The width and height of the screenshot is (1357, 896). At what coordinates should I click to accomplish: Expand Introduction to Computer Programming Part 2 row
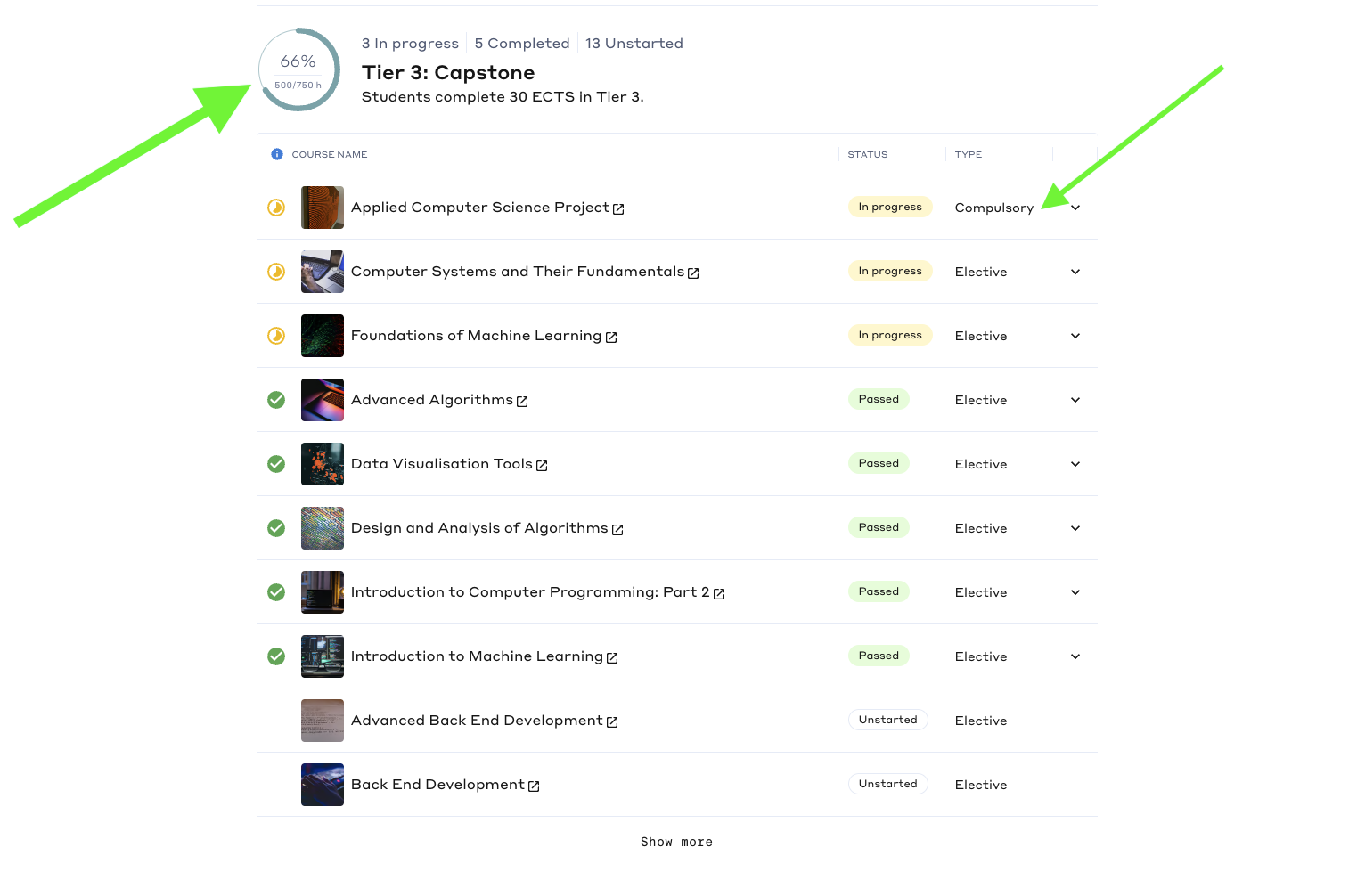pyautogui.click(x=1075, y=592)
